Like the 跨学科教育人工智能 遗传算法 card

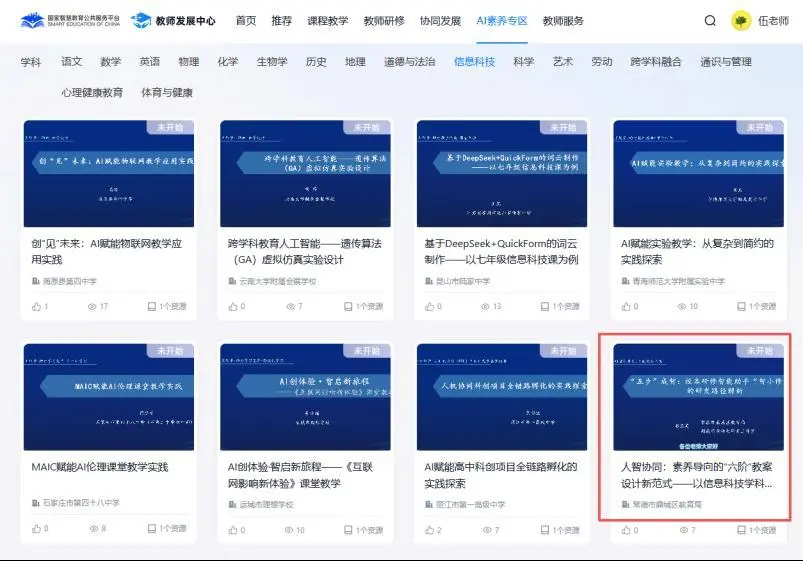click(x=233, y=306)
